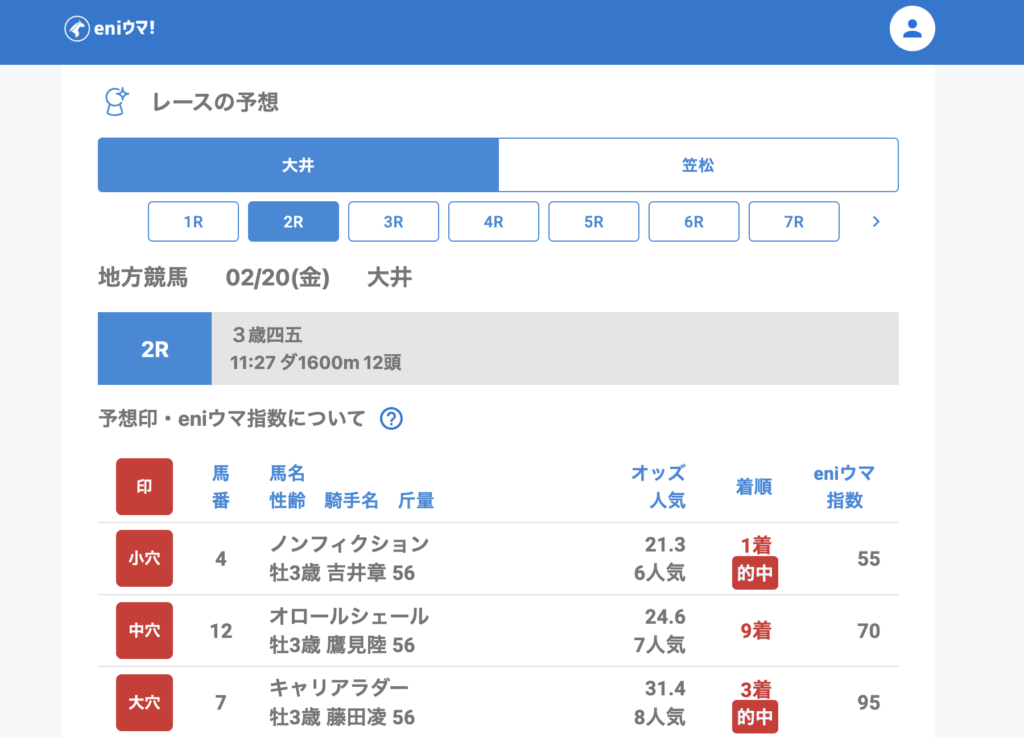Pick the 5R race button
The width and height of the screenshot is (1024, 738).
pyautogui.click(x=593, y=222)
